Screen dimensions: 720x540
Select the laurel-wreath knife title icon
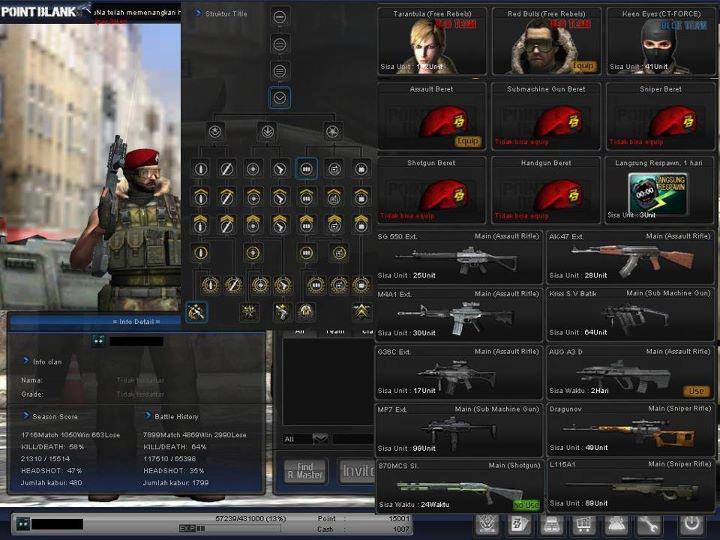(x=233, y=285)
